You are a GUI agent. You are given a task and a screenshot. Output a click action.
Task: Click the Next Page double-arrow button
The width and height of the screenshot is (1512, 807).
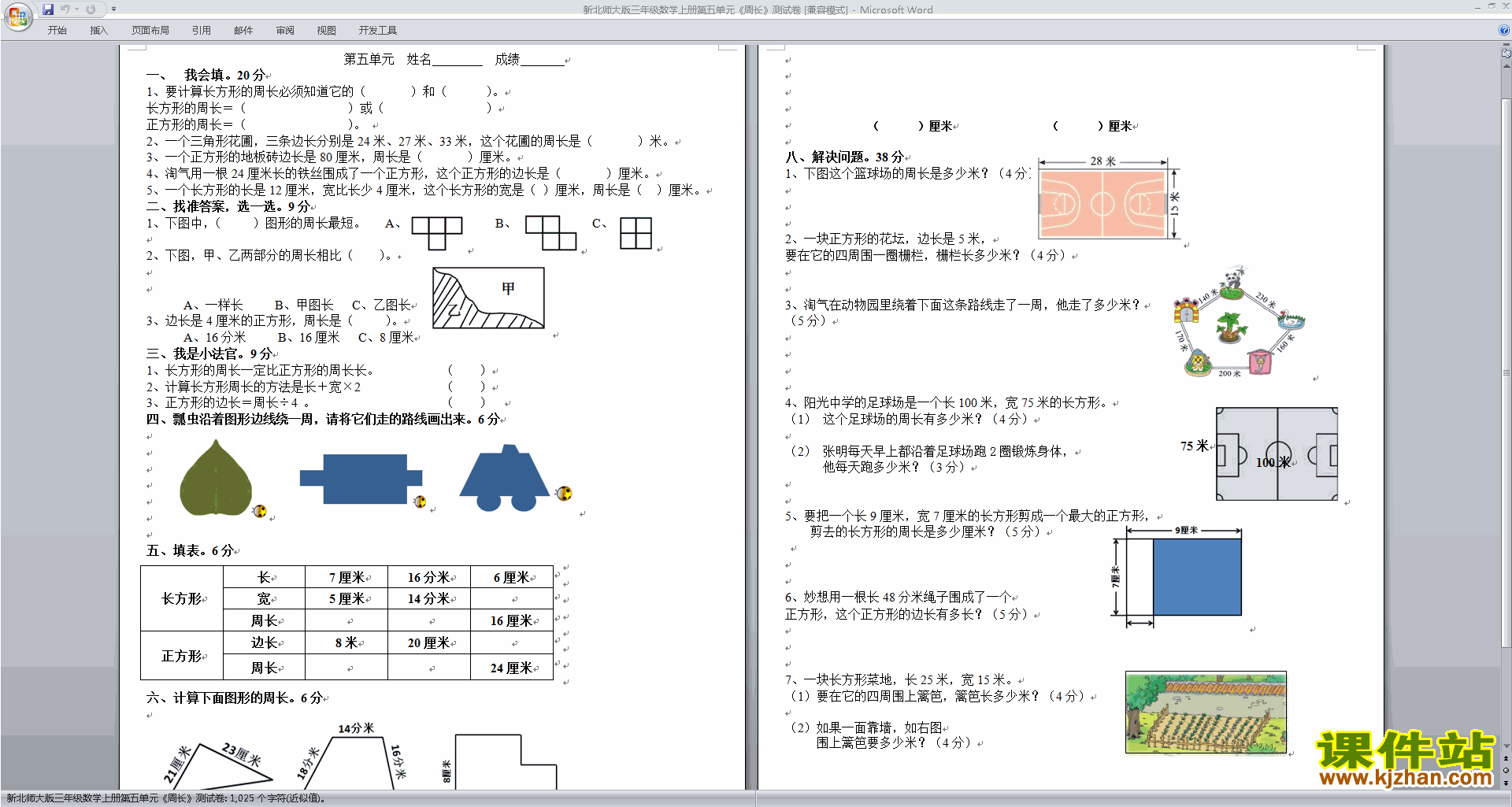1506,783
